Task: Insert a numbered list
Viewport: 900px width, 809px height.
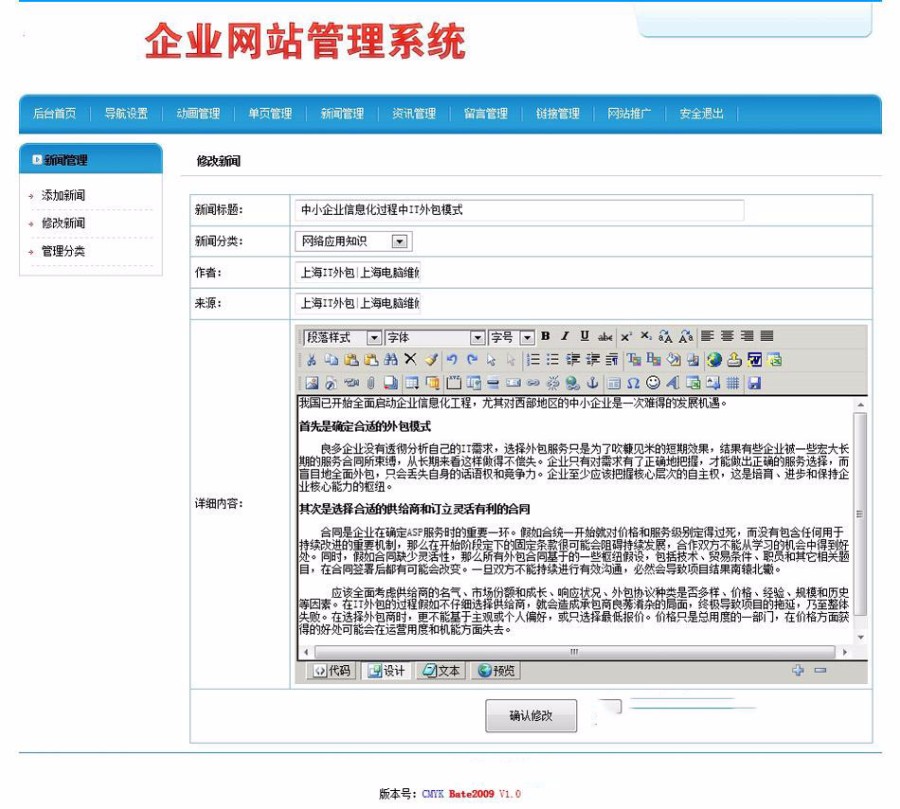Action: pos(533,360)
